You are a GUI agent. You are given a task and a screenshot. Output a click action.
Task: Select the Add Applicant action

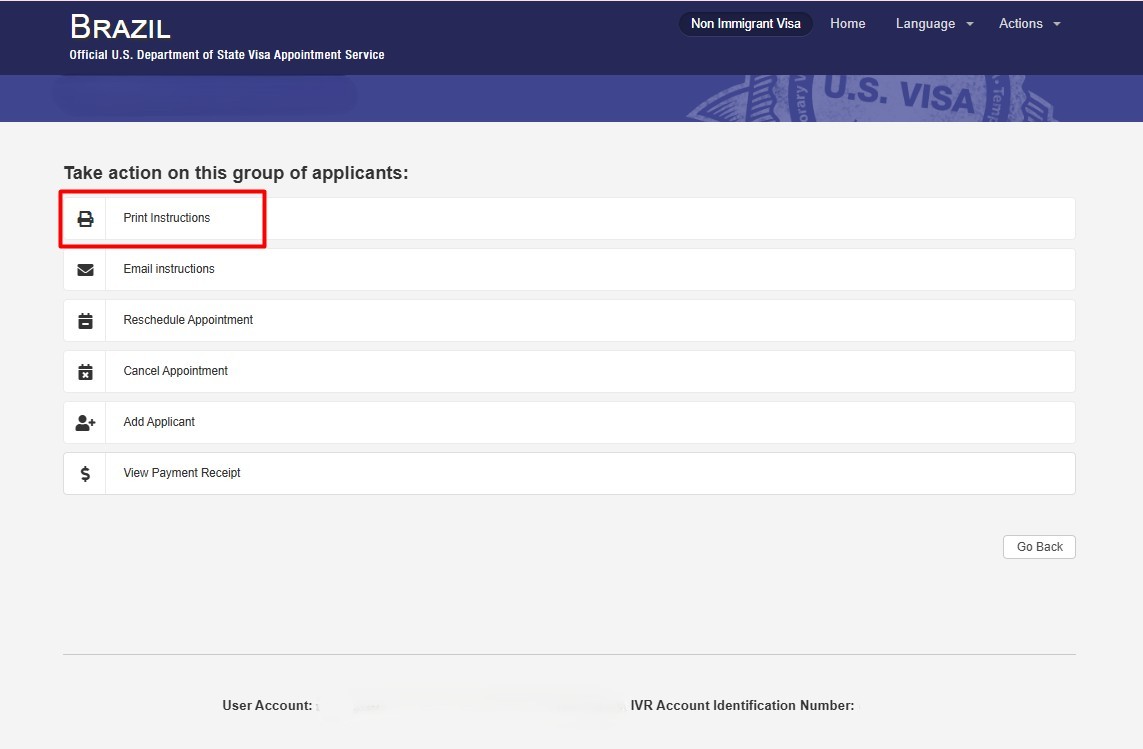click(x=158, y=422)
